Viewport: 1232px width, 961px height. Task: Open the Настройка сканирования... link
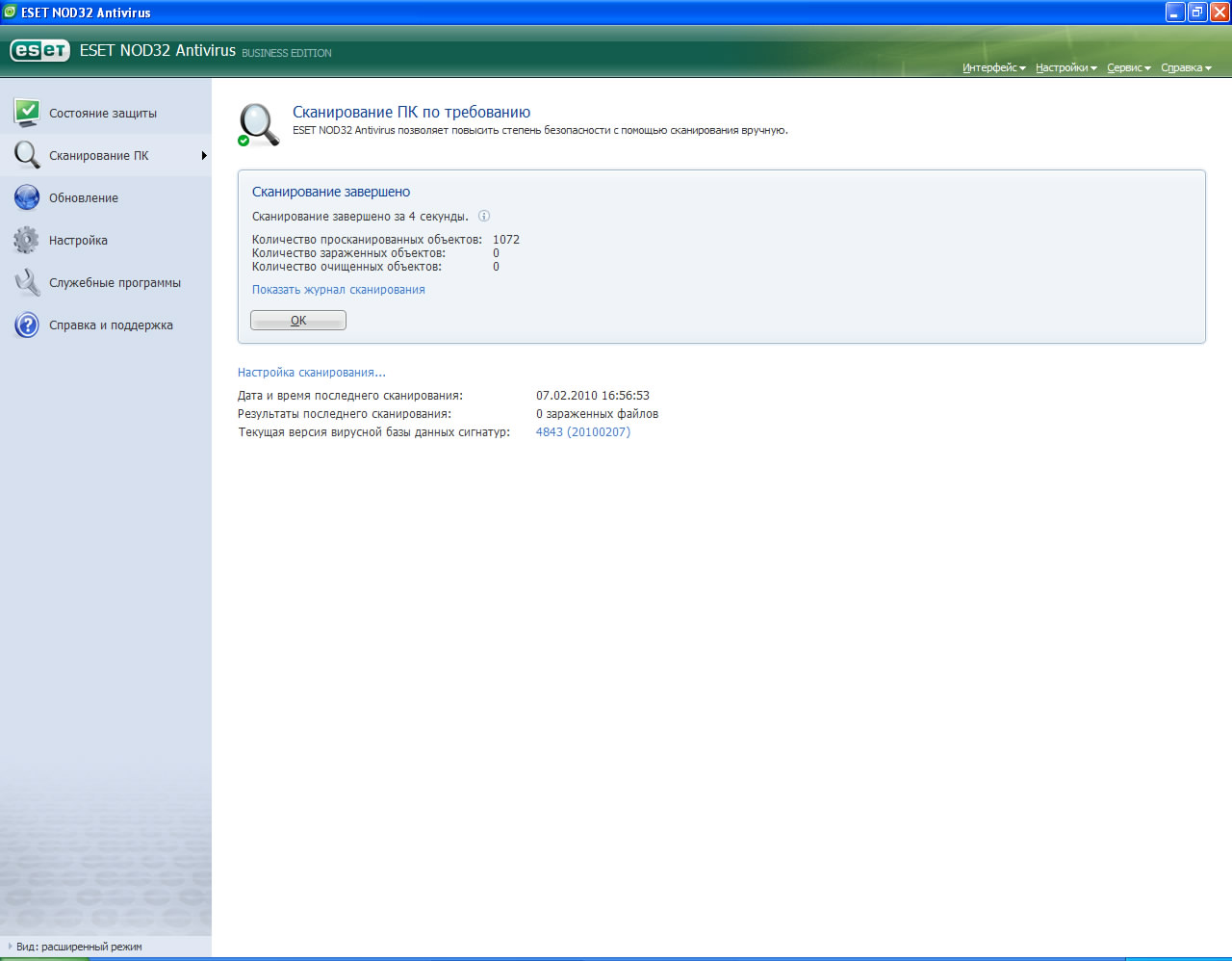tap(312, 372)
